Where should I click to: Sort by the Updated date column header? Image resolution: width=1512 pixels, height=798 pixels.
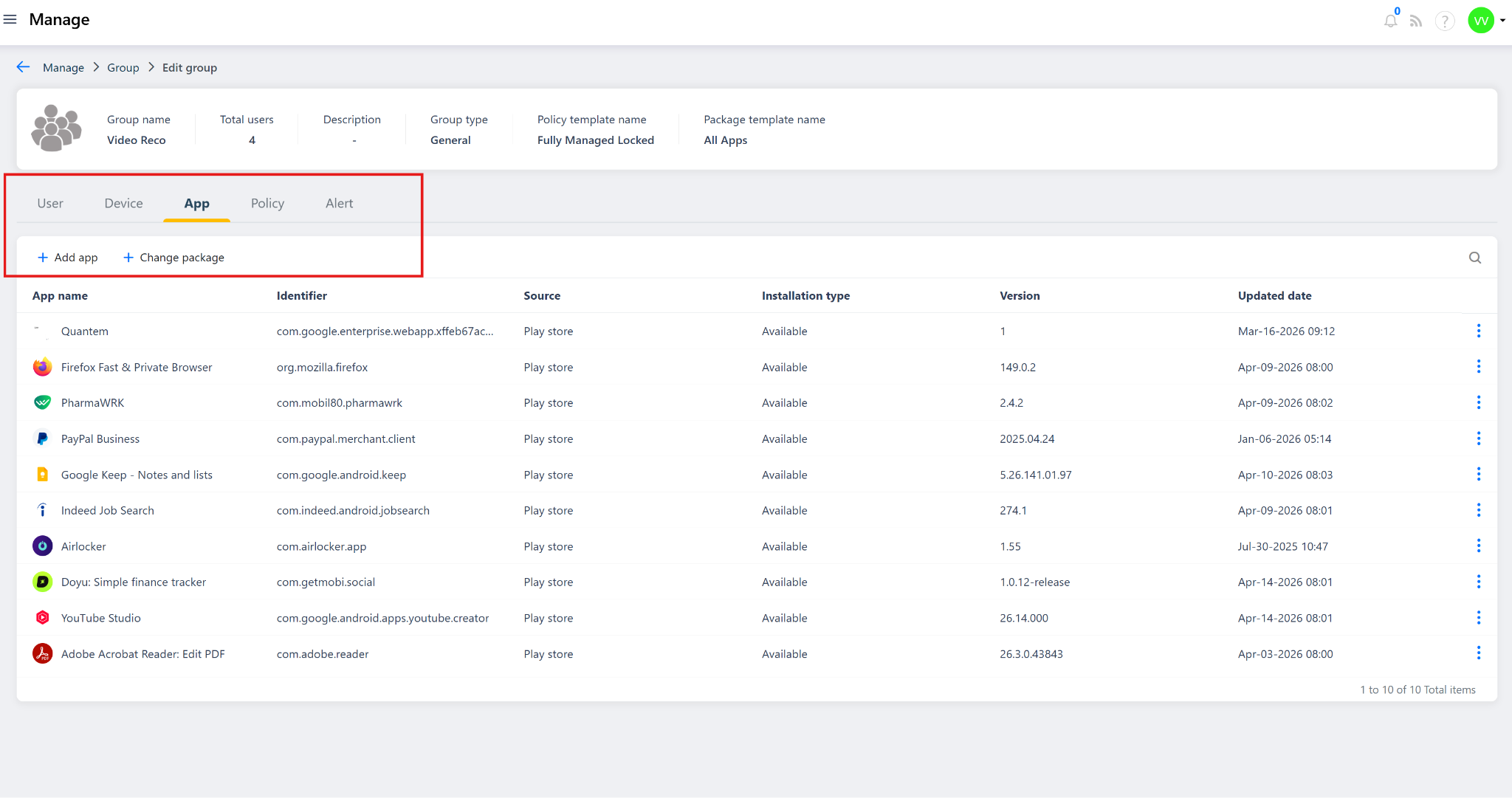point(1274,295)
